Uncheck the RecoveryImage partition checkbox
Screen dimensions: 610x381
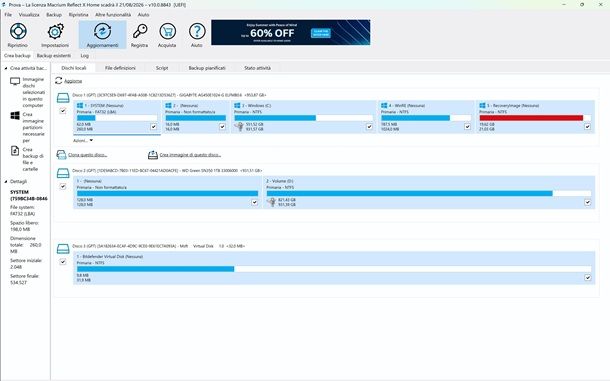(x=587, y=126)
